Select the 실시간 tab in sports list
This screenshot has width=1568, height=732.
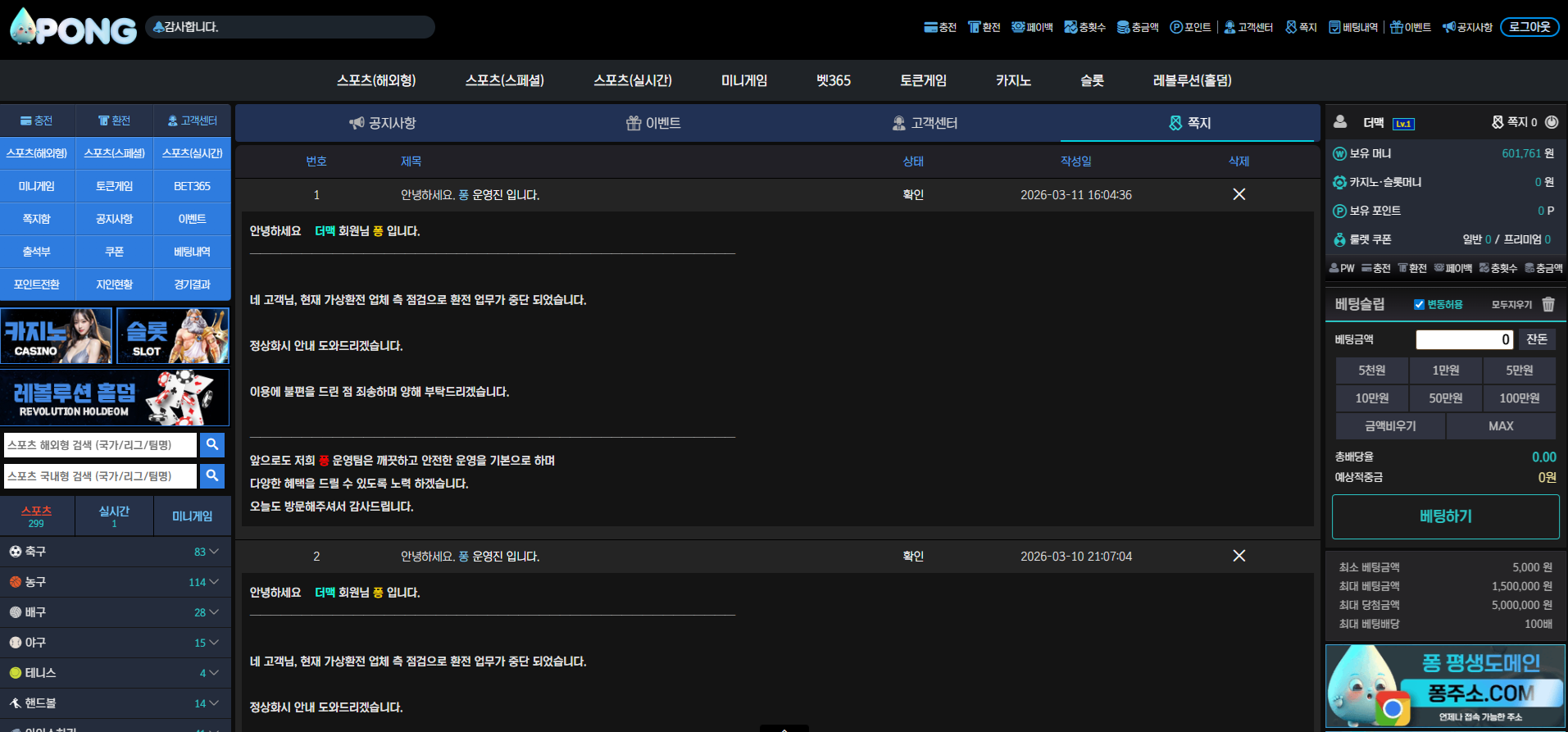click(x=114, y=516)
